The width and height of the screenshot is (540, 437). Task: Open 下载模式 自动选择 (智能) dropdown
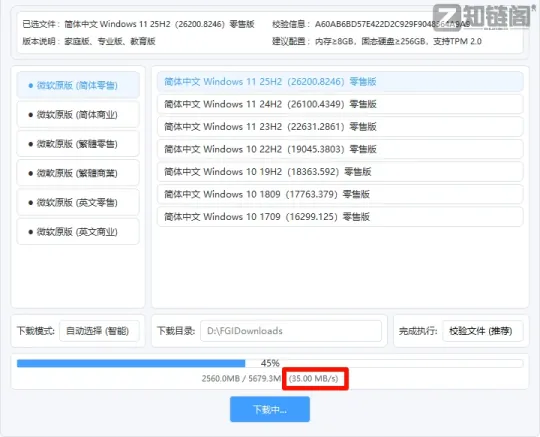pyautogui.click(x=100, y=331)
